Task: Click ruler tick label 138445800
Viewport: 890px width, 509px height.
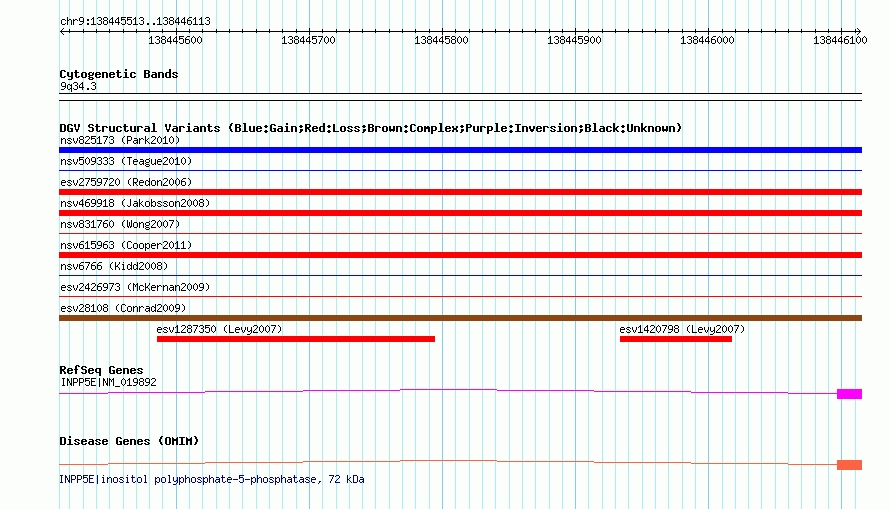Action: click(x=441, y=40)
